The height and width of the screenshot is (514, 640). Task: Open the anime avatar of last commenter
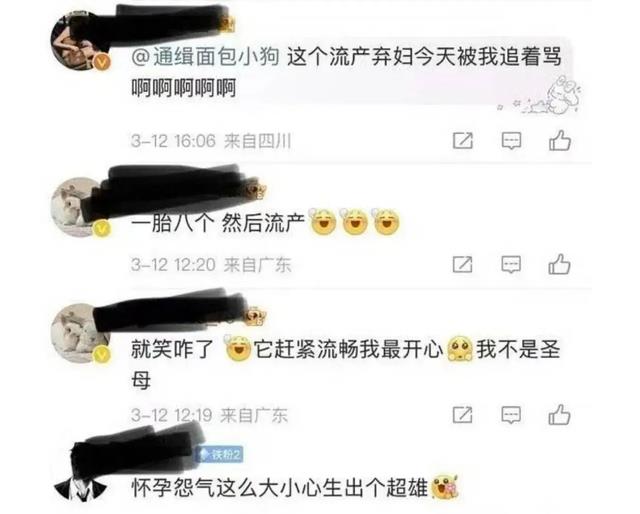[80, 486]
